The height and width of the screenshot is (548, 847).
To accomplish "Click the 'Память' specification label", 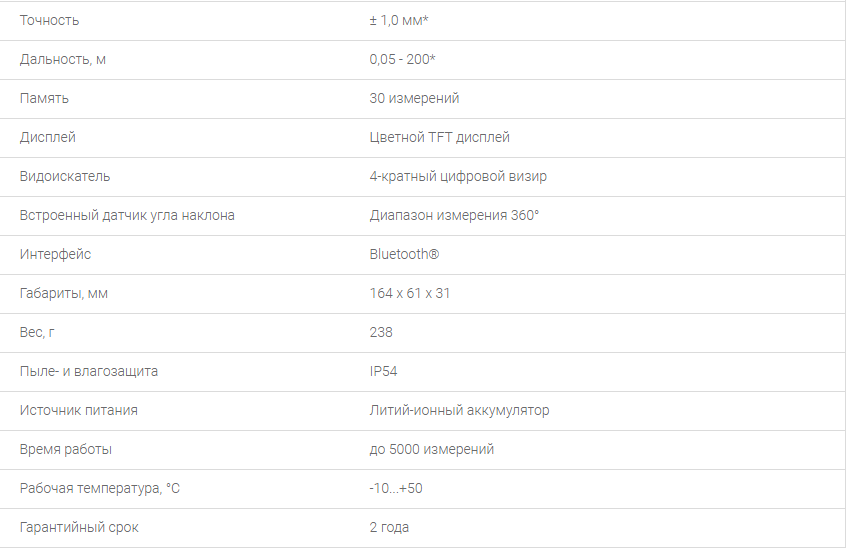I will coord(44,98).
